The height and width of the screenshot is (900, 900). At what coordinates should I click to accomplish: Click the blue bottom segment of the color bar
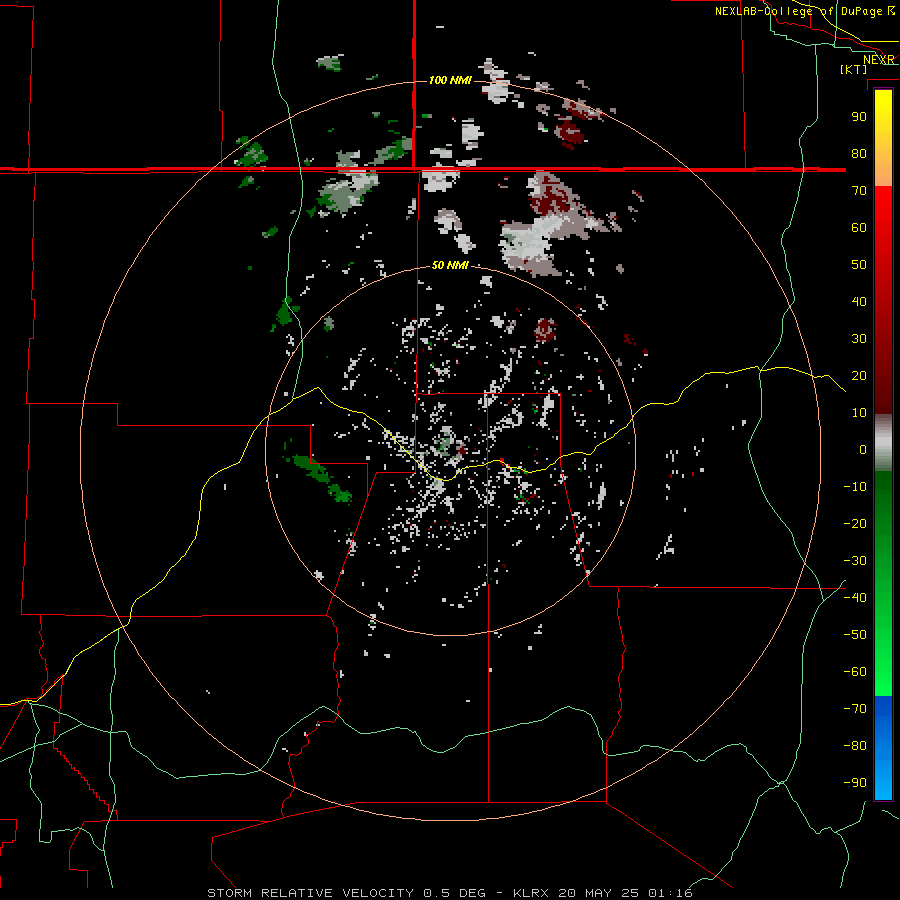point(883,747)
